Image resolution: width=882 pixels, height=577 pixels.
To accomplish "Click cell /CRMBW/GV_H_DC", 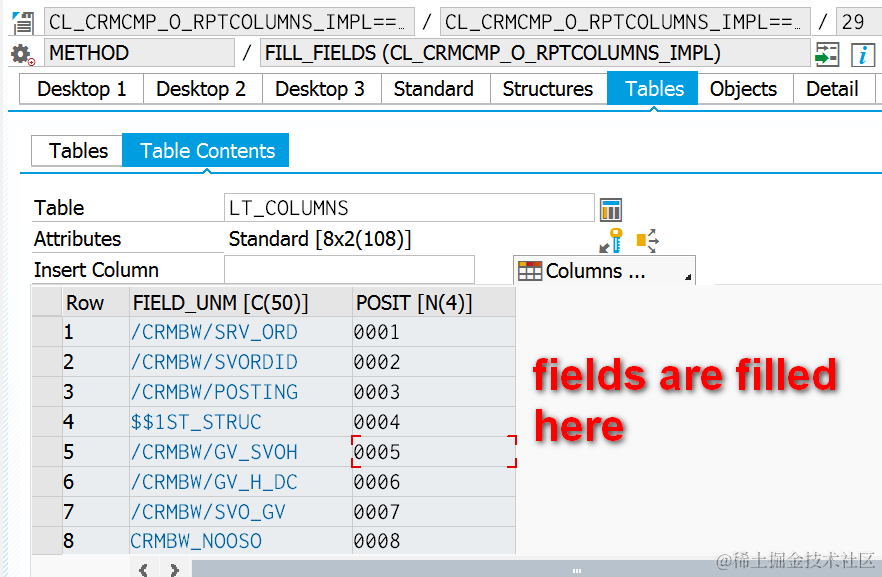I will tap(241, 481).
